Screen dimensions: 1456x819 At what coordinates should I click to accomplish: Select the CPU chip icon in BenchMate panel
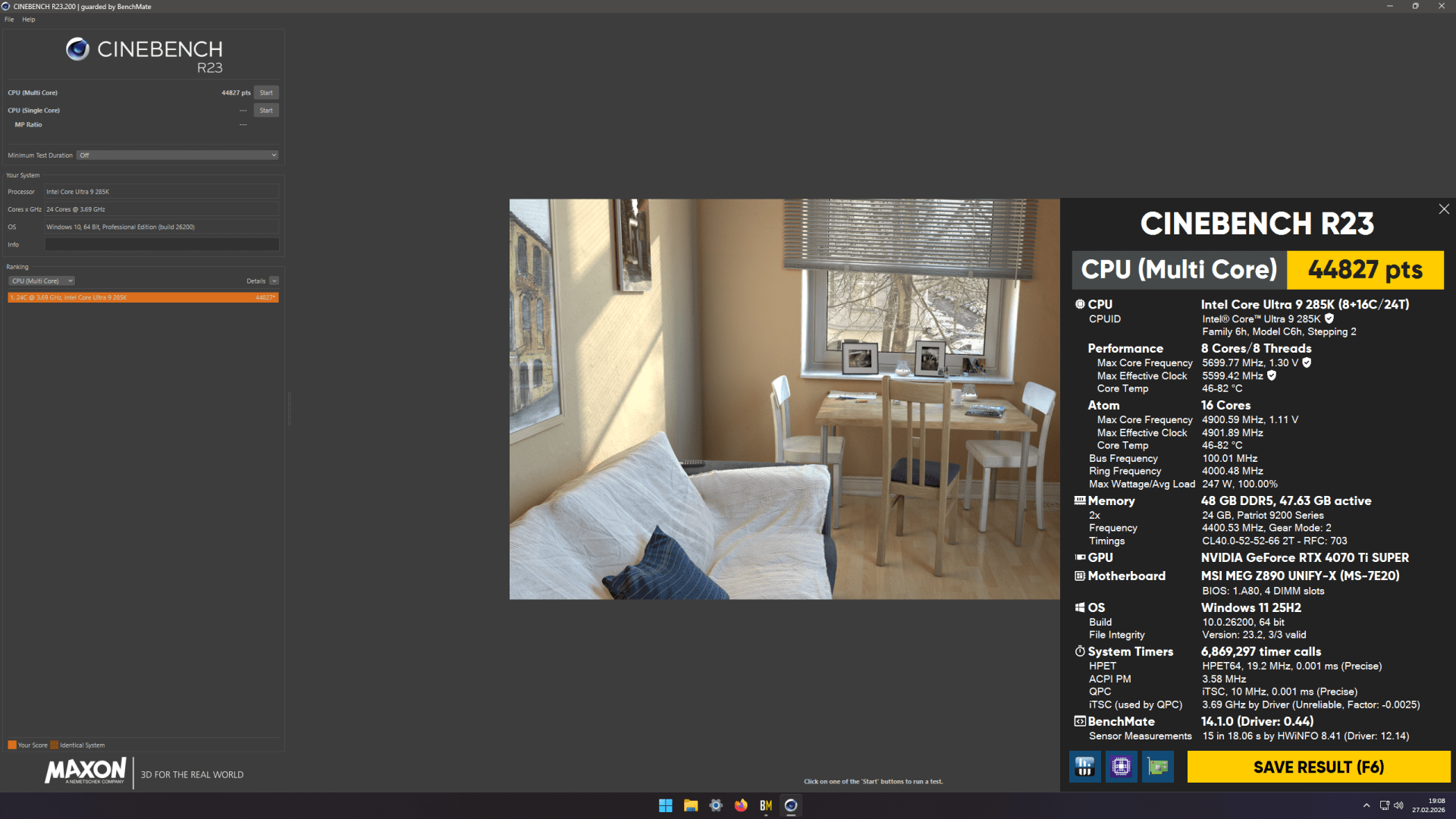click(x=1121, y=767)
